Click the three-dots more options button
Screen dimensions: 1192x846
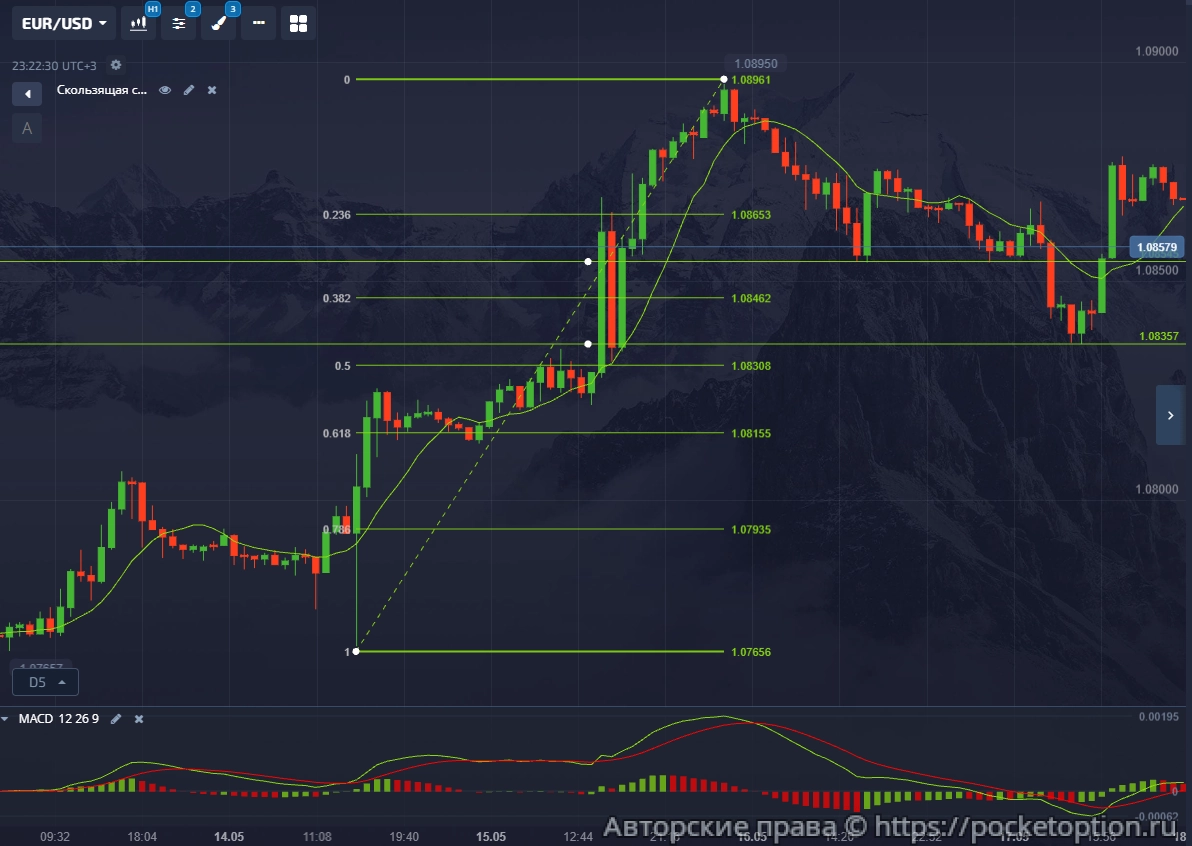tap(259, 23)
